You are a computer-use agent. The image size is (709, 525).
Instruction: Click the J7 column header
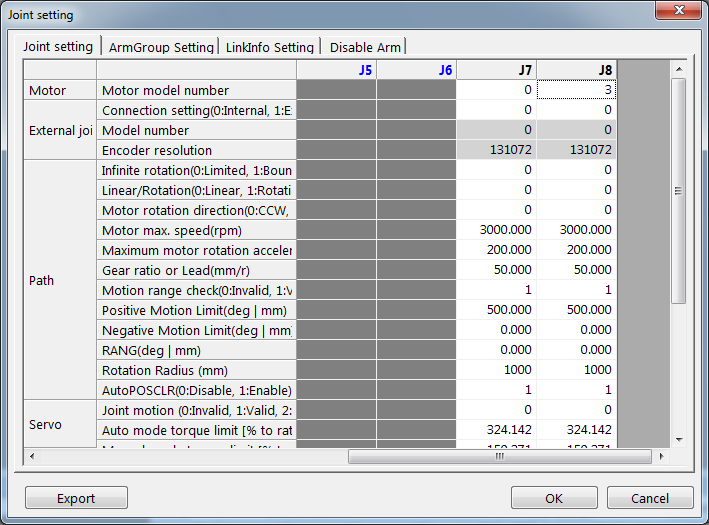[x=496, y=70]
